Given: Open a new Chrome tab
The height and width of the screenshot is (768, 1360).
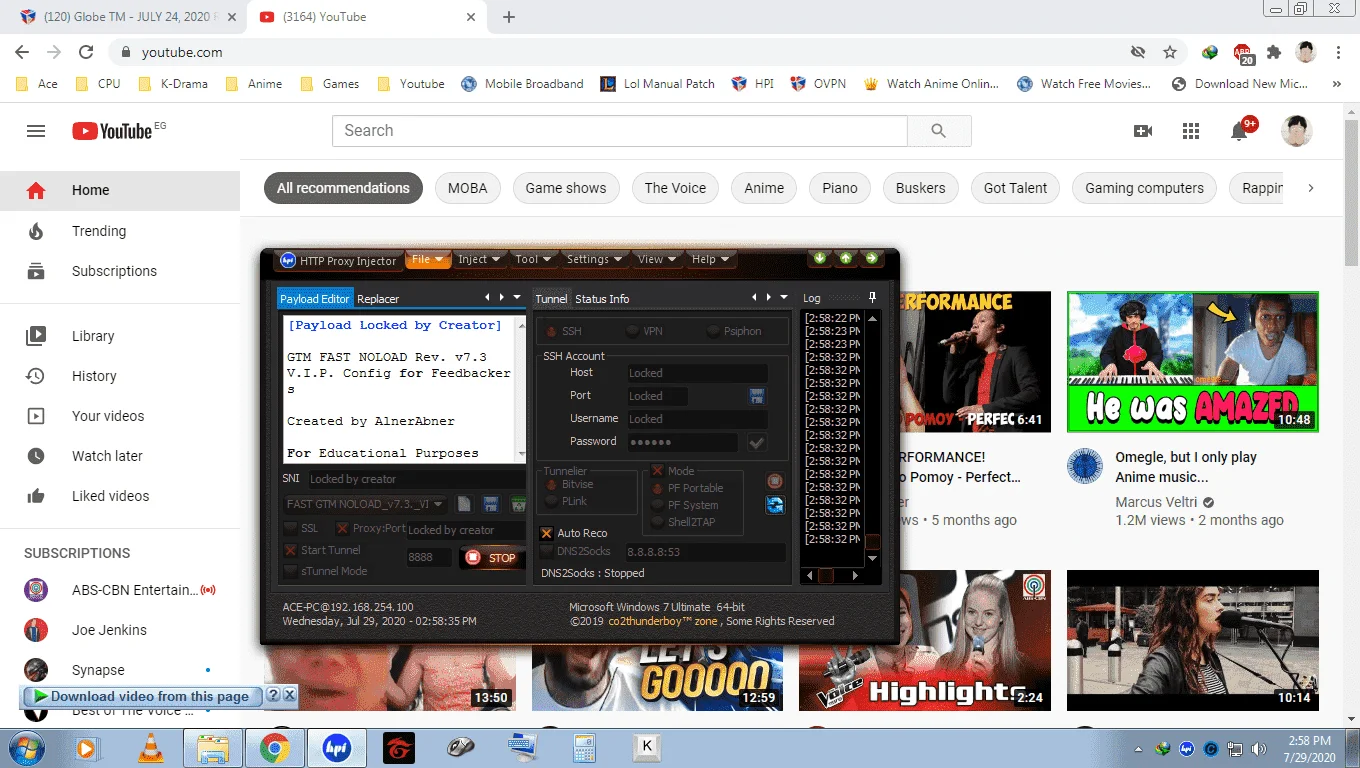Looking at the screenshot, I should tap(509, 17).
